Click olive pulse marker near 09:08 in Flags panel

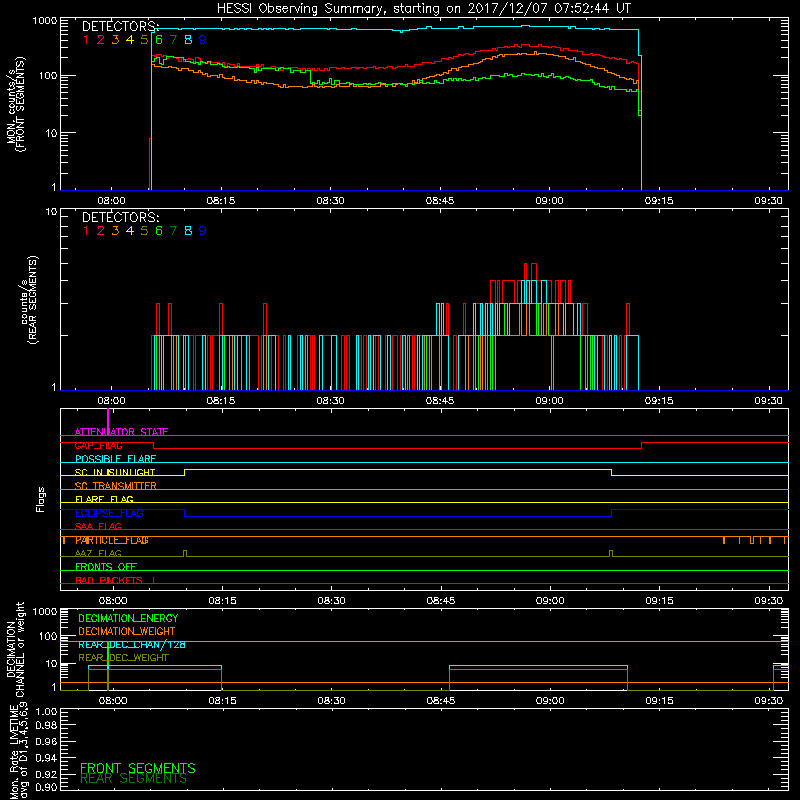coord(611,554)
